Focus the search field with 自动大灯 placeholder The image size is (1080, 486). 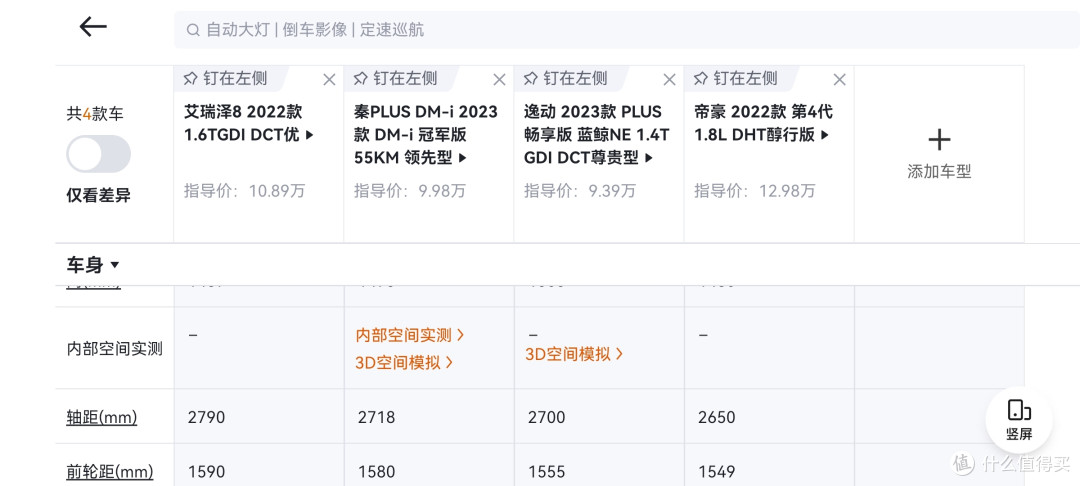[x=627, y=30]
